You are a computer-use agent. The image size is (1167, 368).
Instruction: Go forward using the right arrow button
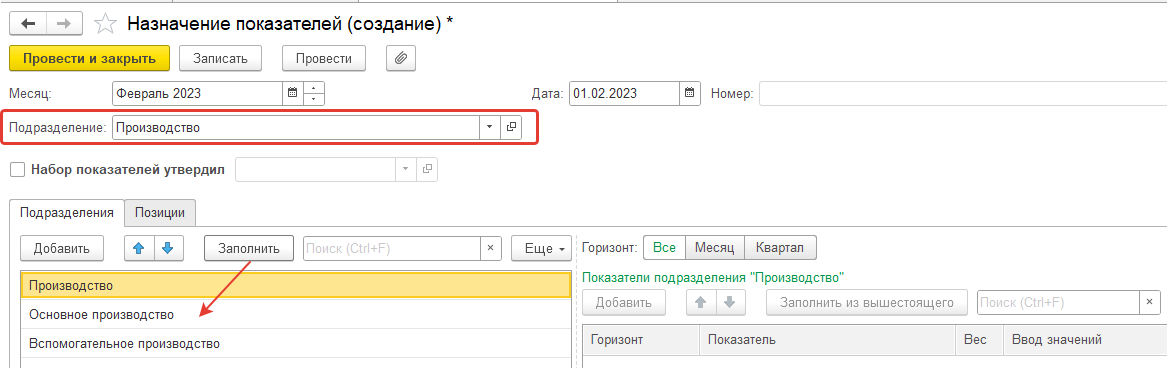click(x=65, y=23)
